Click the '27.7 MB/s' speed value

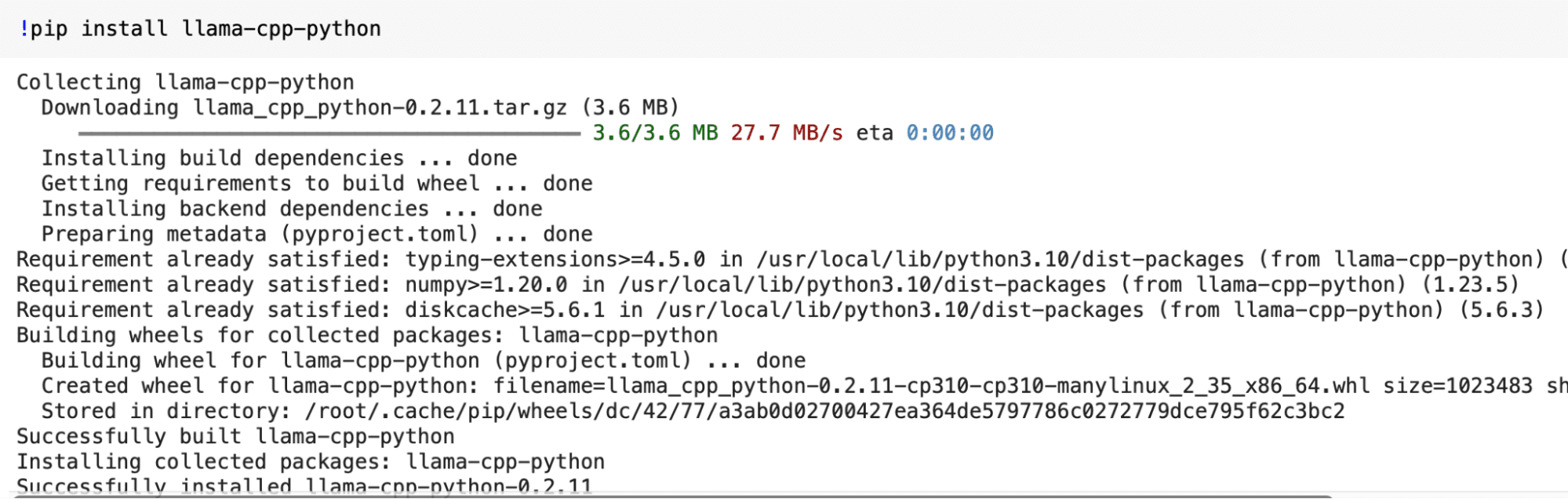[787, 133]
